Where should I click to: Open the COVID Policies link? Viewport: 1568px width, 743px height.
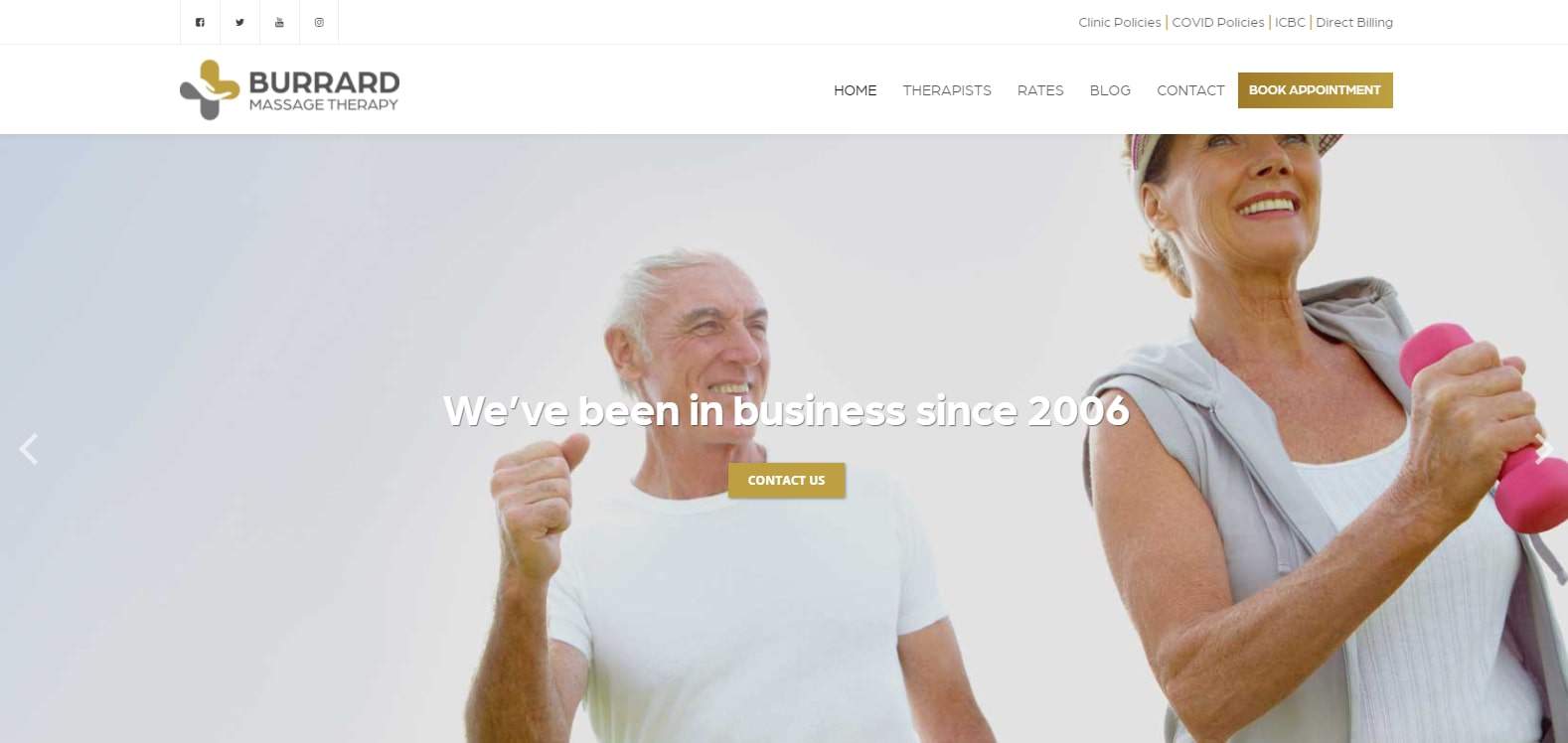pyautogui.click(x=1218, y=22)
